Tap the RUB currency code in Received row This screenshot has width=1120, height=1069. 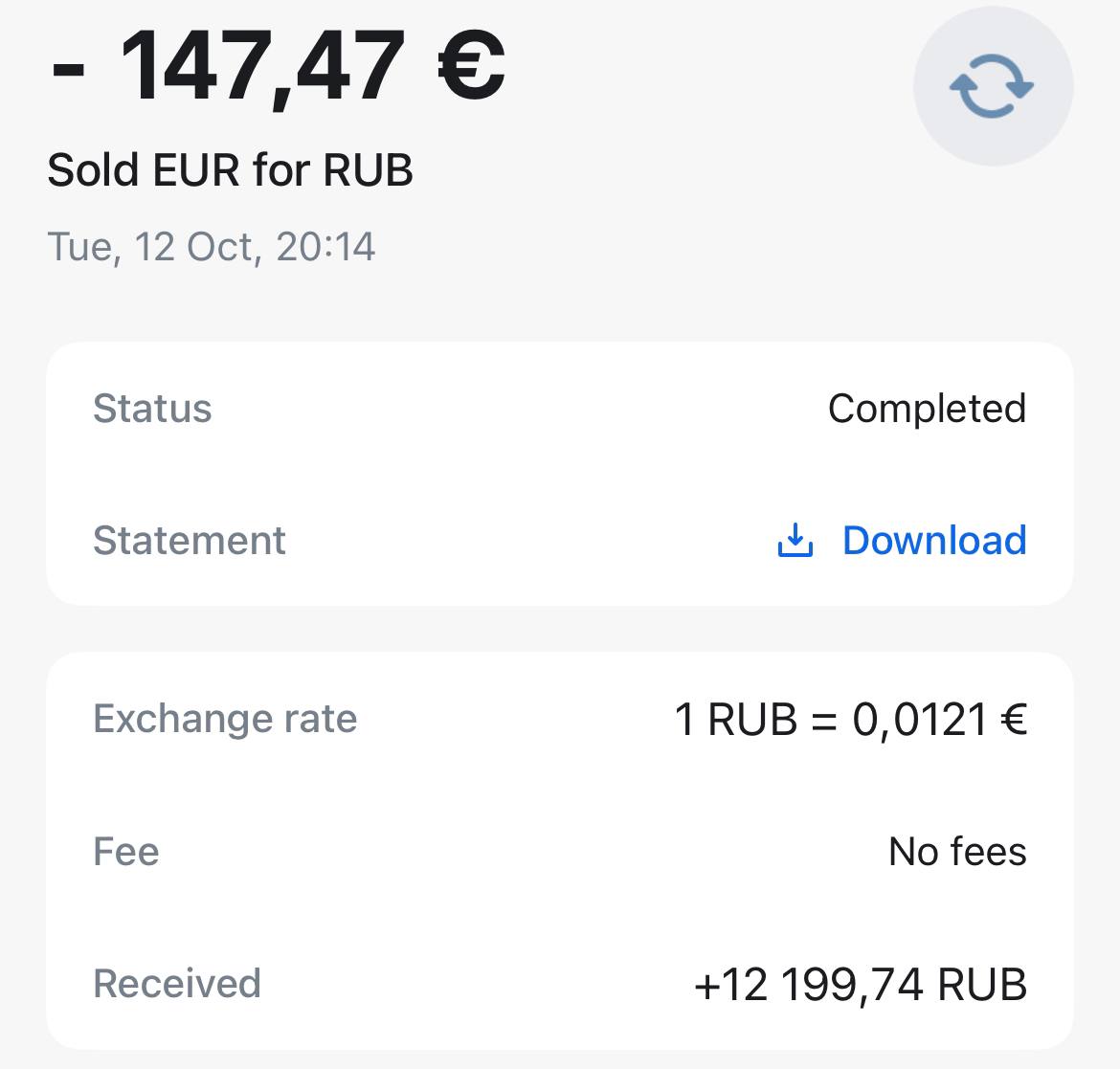coord(982,984)
